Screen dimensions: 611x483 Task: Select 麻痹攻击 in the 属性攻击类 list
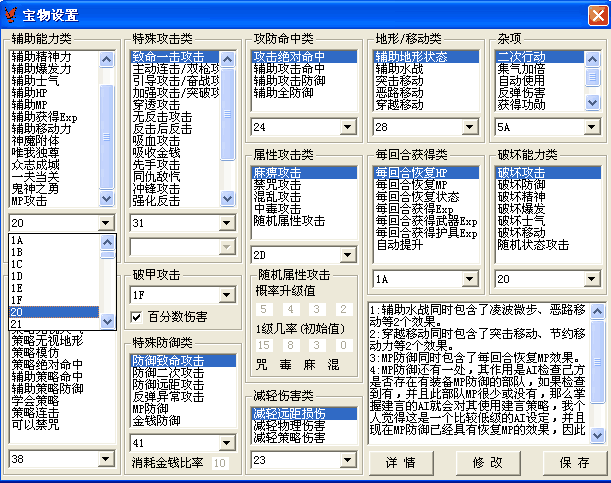tap(277, 173)
